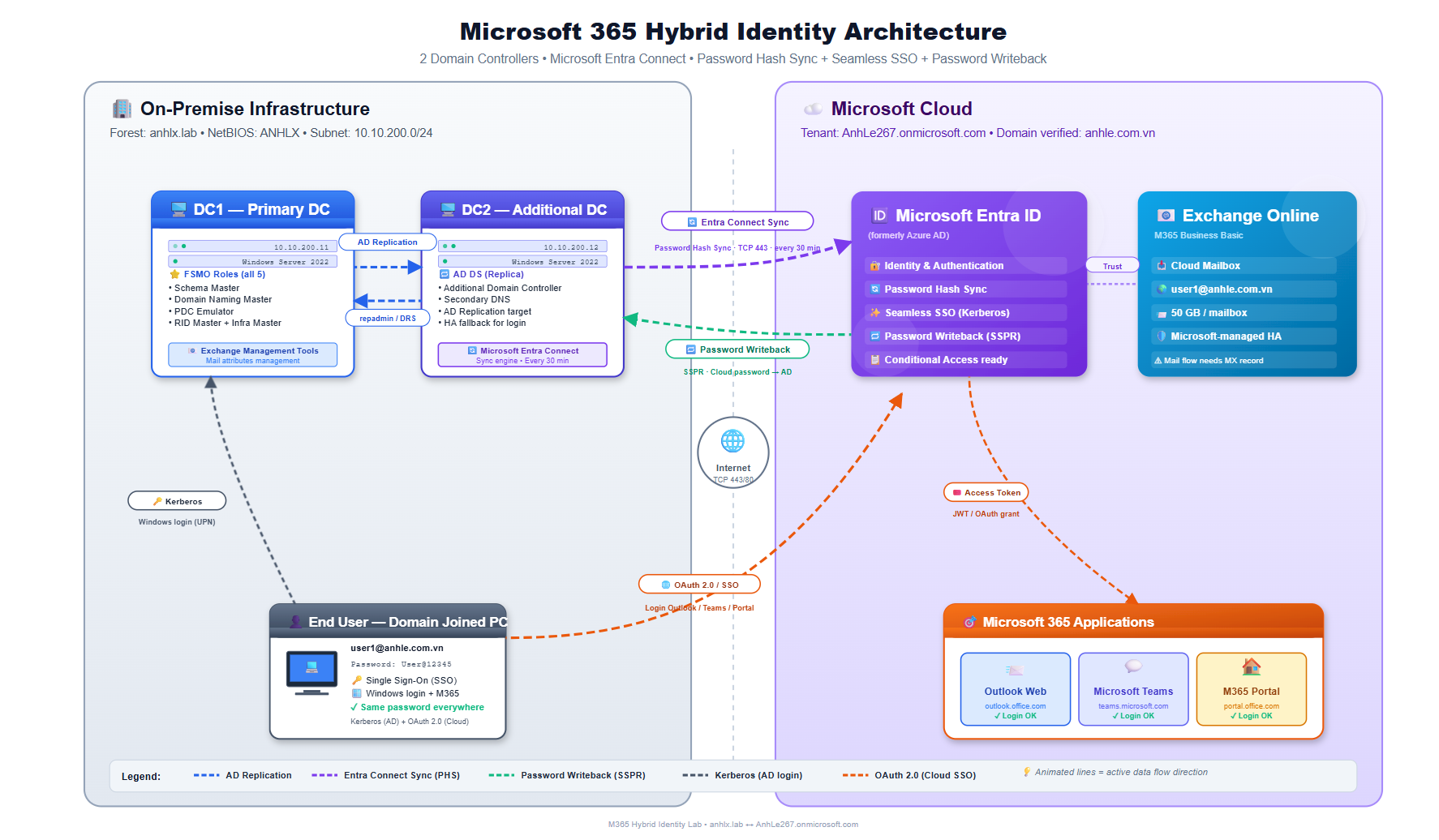Image resolution: width=1439 pixels, height=840 pixels.
Task: Click the computer icon in DC1 header
Action: [179, 209]
